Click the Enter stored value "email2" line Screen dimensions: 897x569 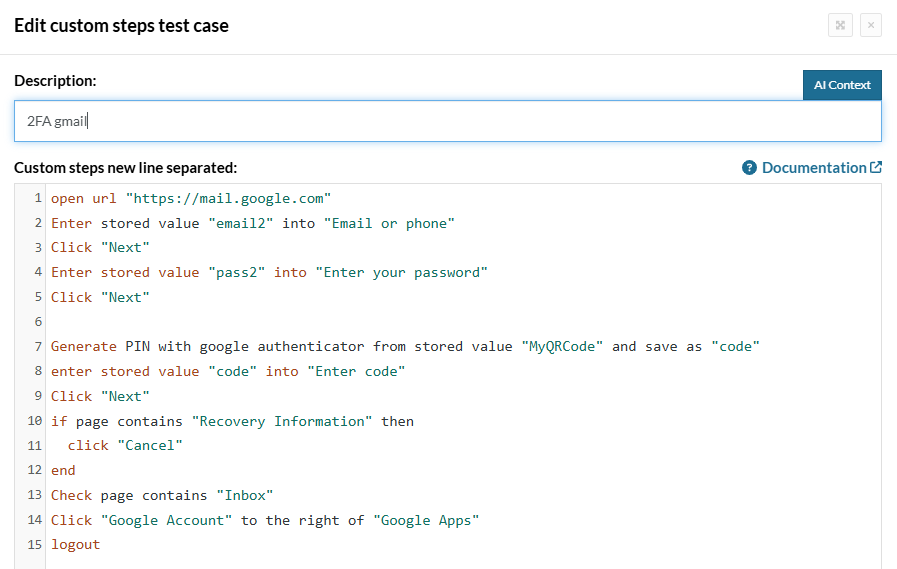(252, 223)
